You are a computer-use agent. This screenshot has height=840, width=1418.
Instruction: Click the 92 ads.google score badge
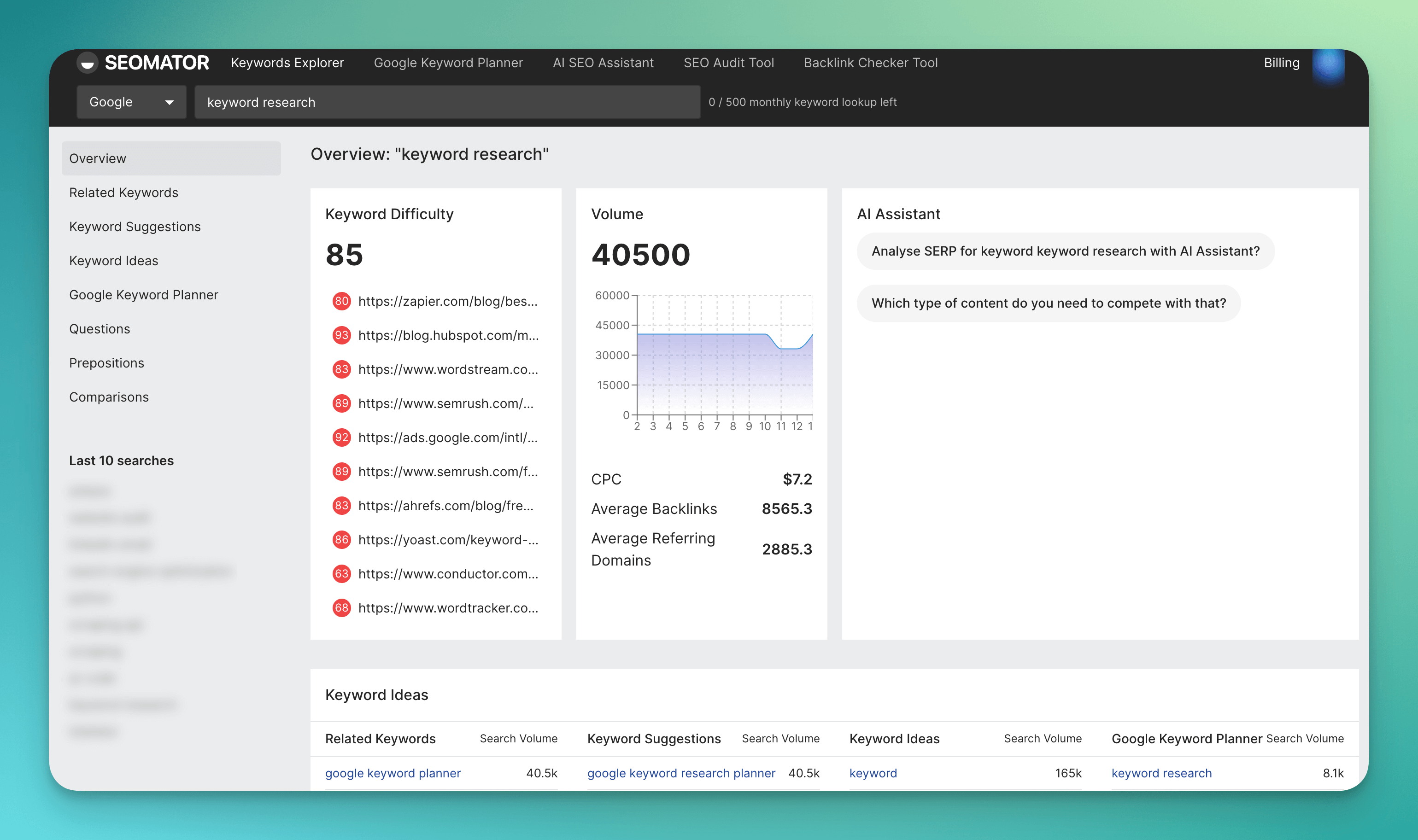(x=341, y=437)
